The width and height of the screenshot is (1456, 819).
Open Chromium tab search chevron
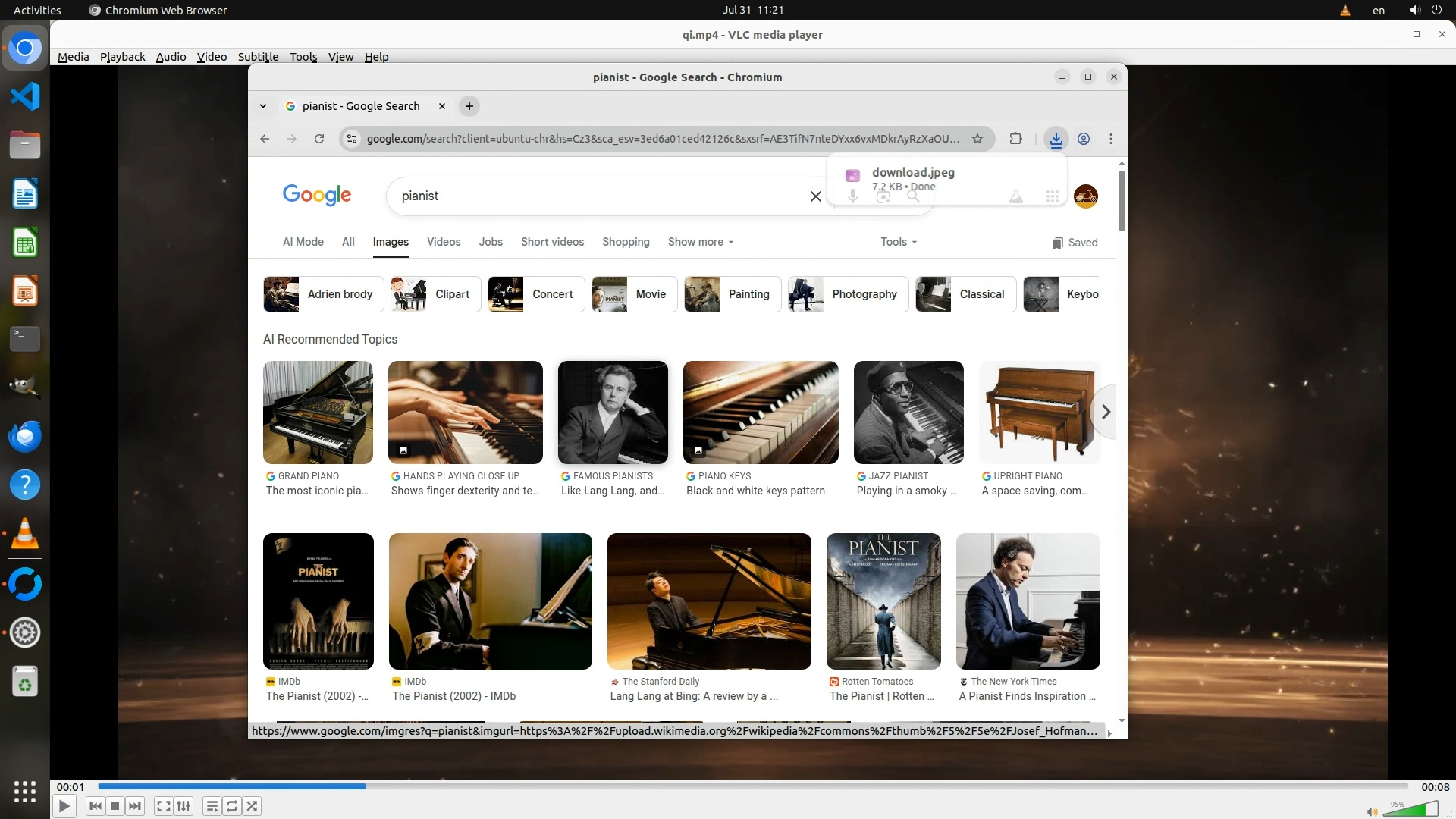coord(263,106)
